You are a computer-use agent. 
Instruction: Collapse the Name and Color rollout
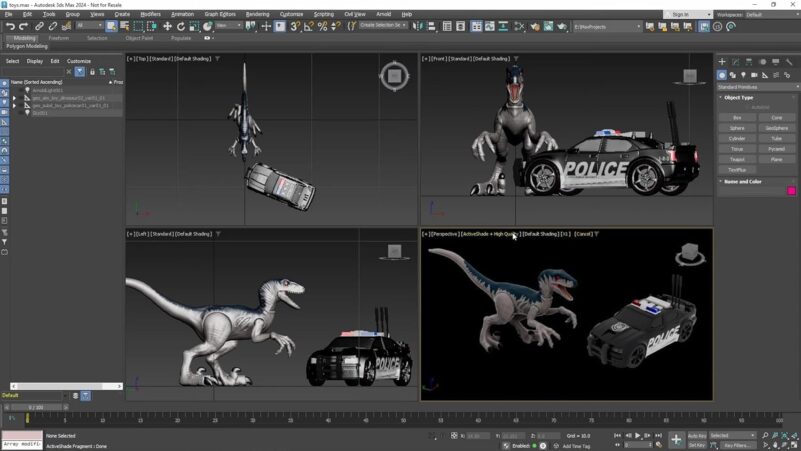point(742,181)
